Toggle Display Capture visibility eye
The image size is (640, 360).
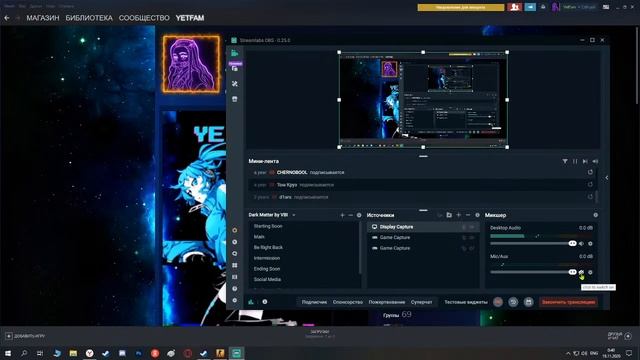[x=472, y=227]
